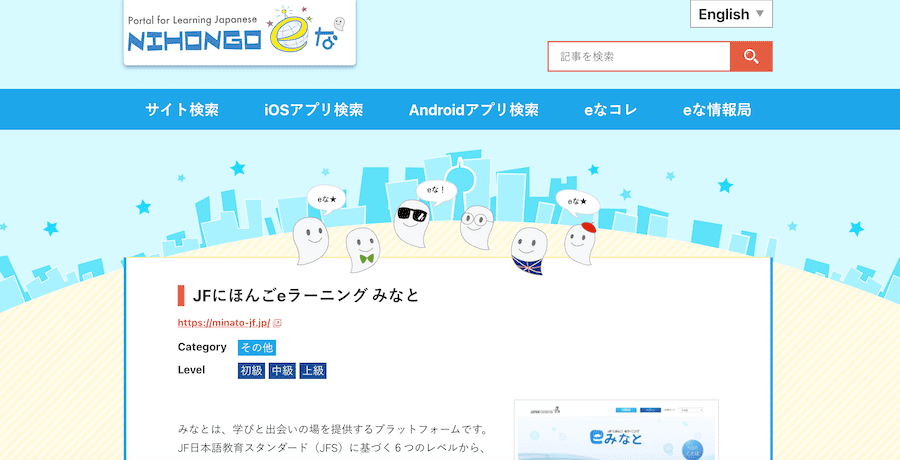
Task: Click the article search input field
Action: pyautogui.click(x=639, y=56)
